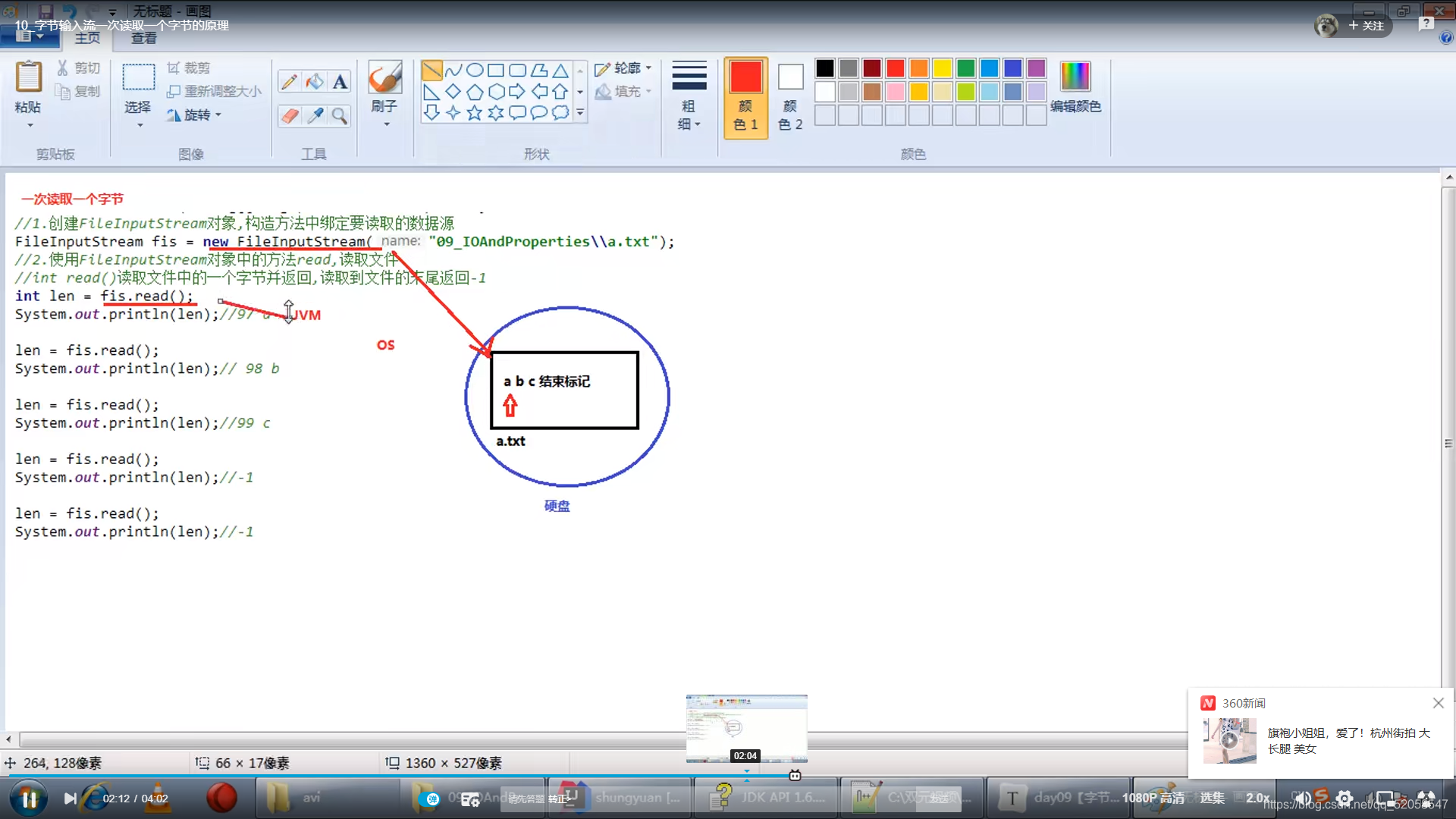Image resolution: width=1456 pixels, height=819 pixels.
Task: Select the Color picker eyedropper tool
Action: [315, 115]
